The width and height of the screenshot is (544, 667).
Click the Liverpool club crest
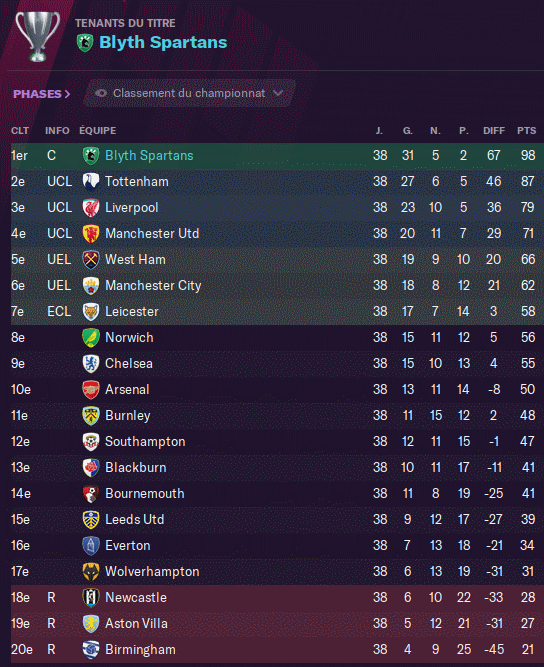[x=91, y=208]
